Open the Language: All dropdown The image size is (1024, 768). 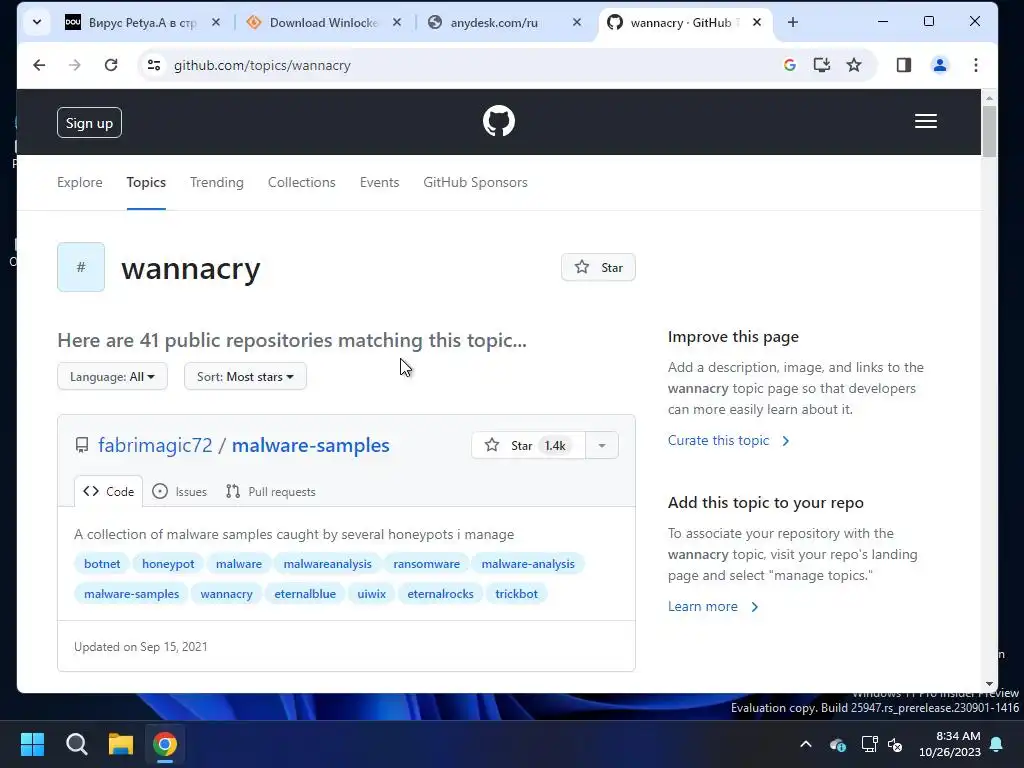coord(112,377)
